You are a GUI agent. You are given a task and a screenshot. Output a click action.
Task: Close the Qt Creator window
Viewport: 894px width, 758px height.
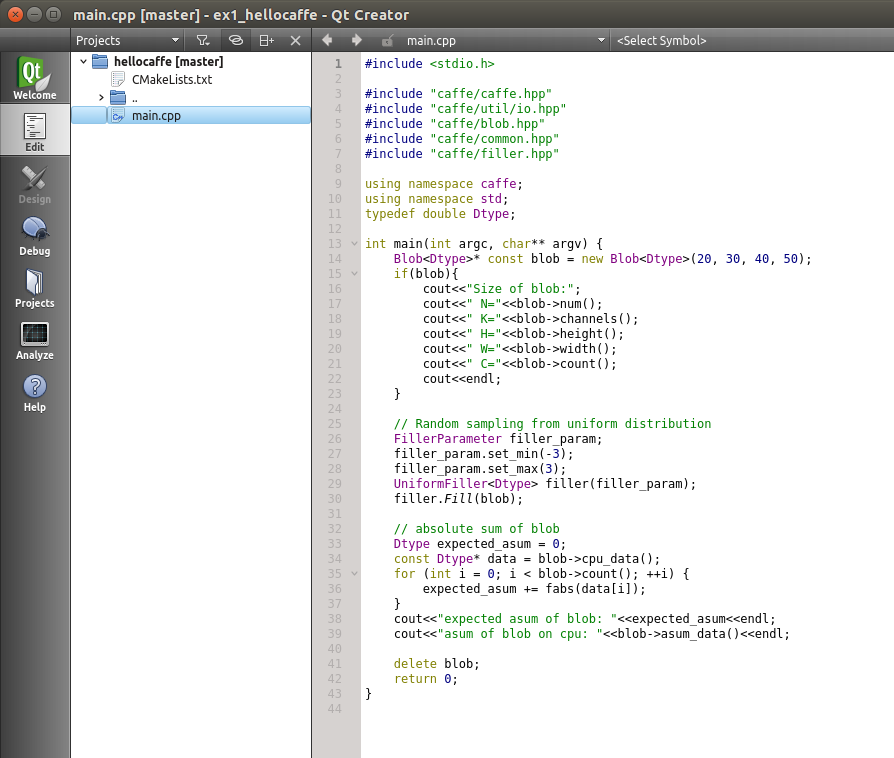pyautogui.click(x=16, y=14)
